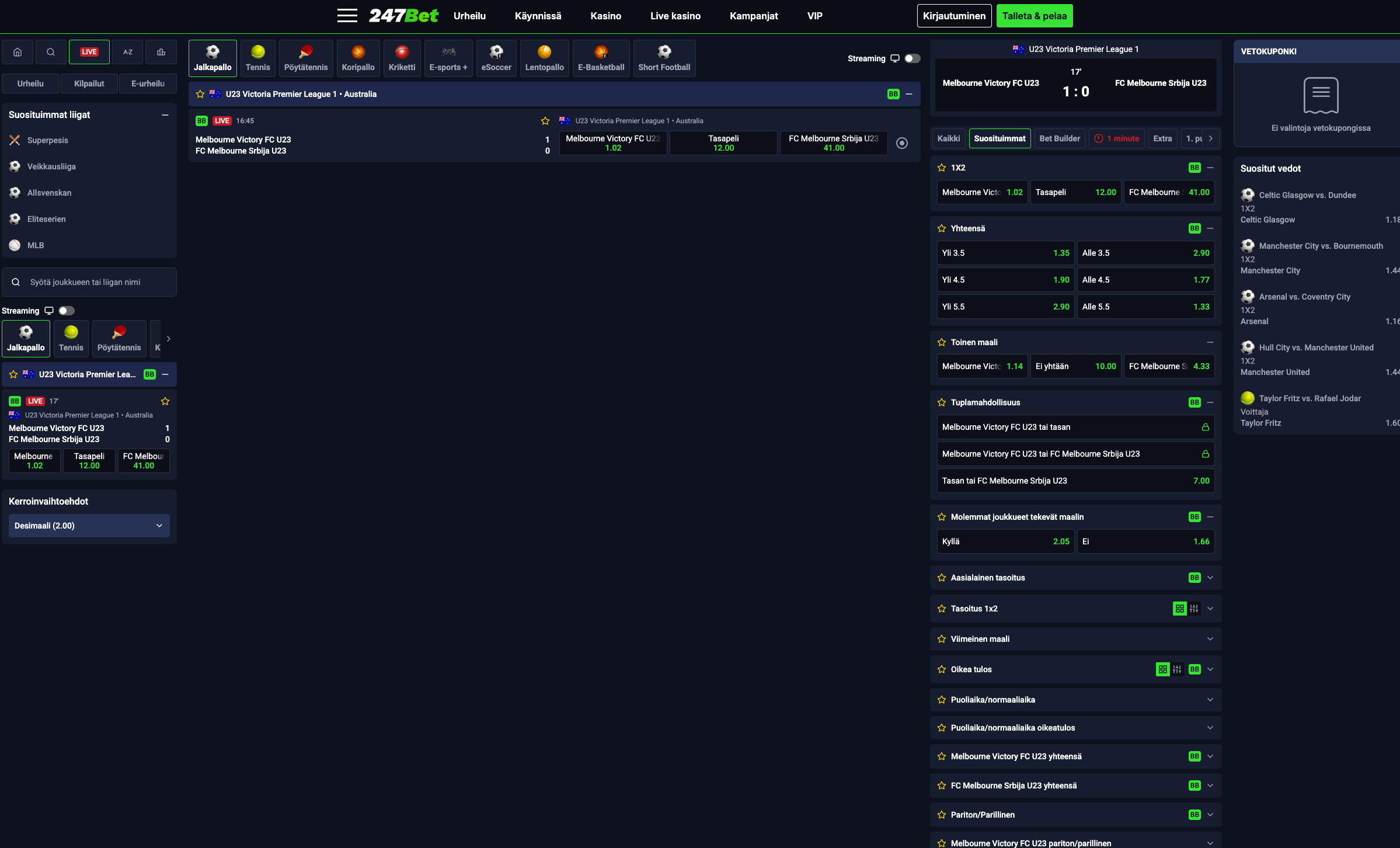Toggle the Streaming switch in top bar
Image resolution: width=1400 pixels, height=848 pixels.
click(x=913, y=58)
